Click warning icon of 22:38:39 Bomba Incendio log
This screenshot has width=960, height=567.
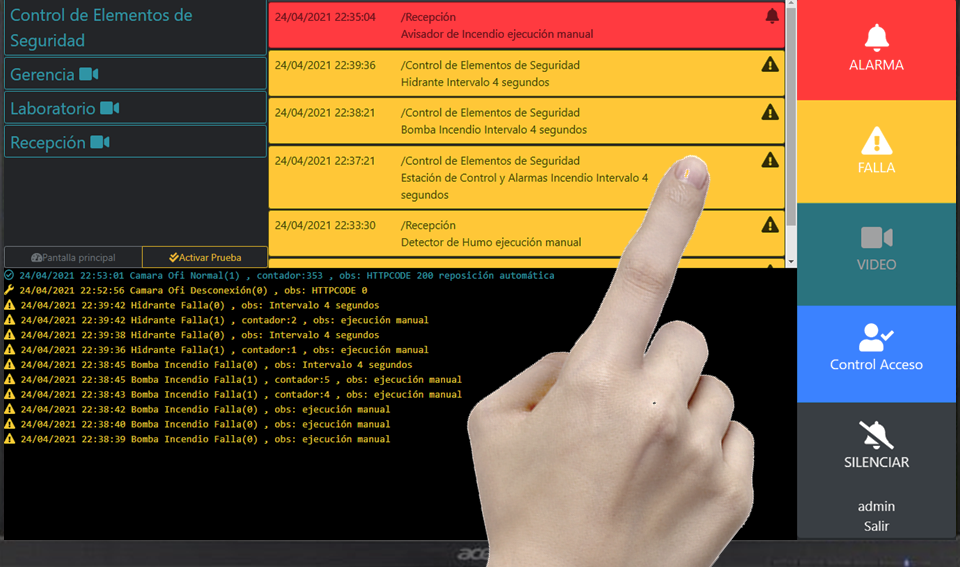tap(9, 438)
